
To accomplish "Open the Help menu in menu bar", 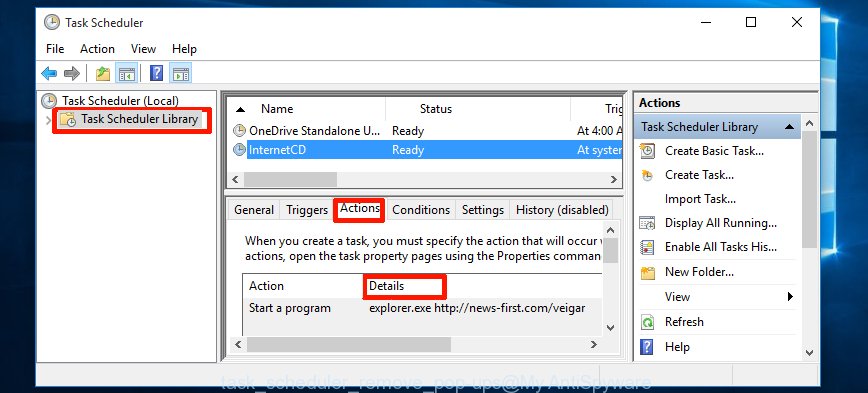I will [184, 49].
